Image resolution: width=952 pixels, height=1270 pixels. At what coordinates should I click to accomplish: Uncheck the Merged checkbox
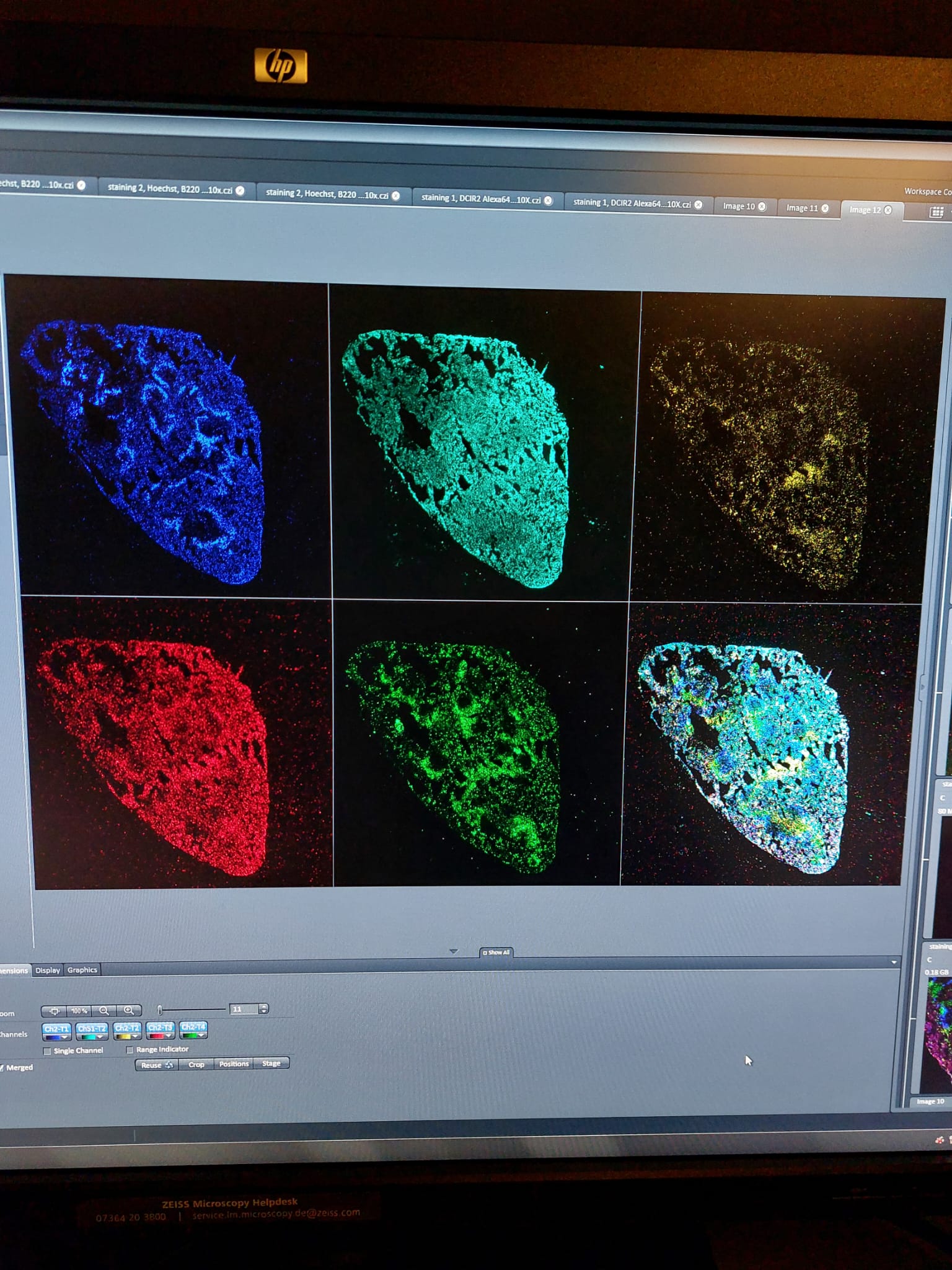[2, 1067]
